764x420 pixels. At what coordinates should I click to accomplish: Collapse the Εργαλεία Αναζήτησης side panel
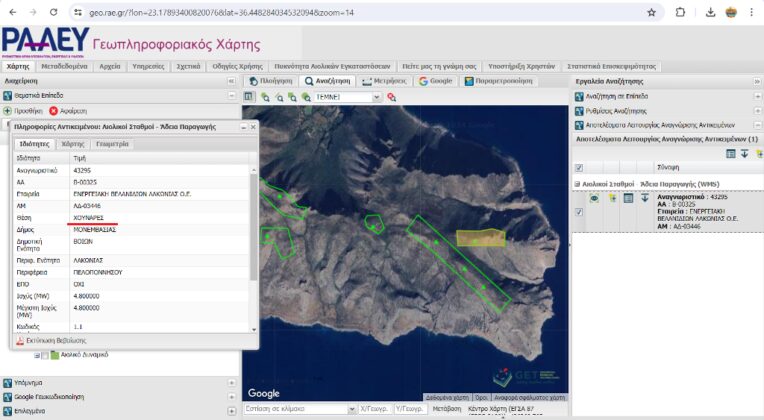pos(757,81)
